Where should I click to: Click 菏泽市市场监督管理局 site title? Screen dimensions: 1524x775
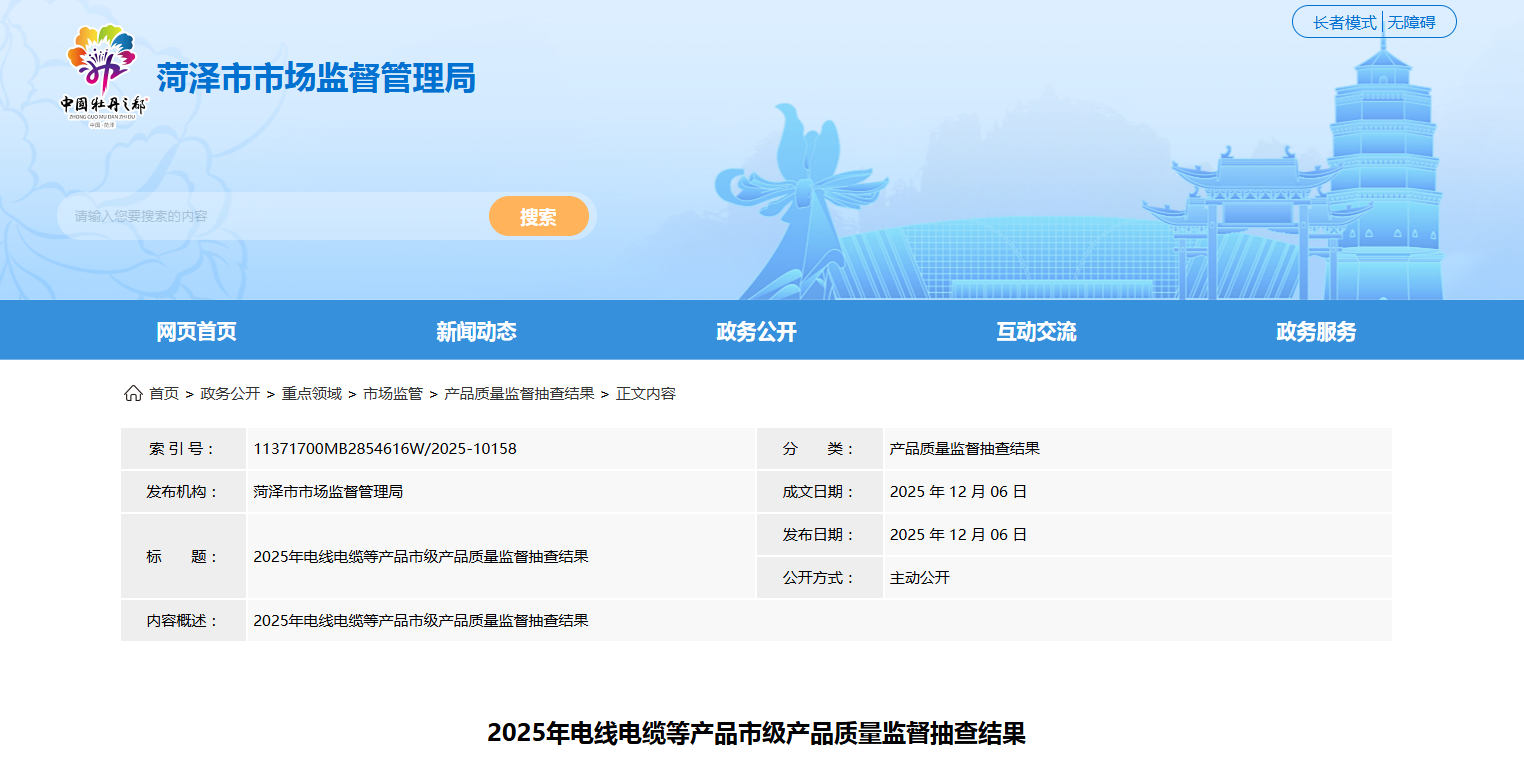(x=316, y=78)
